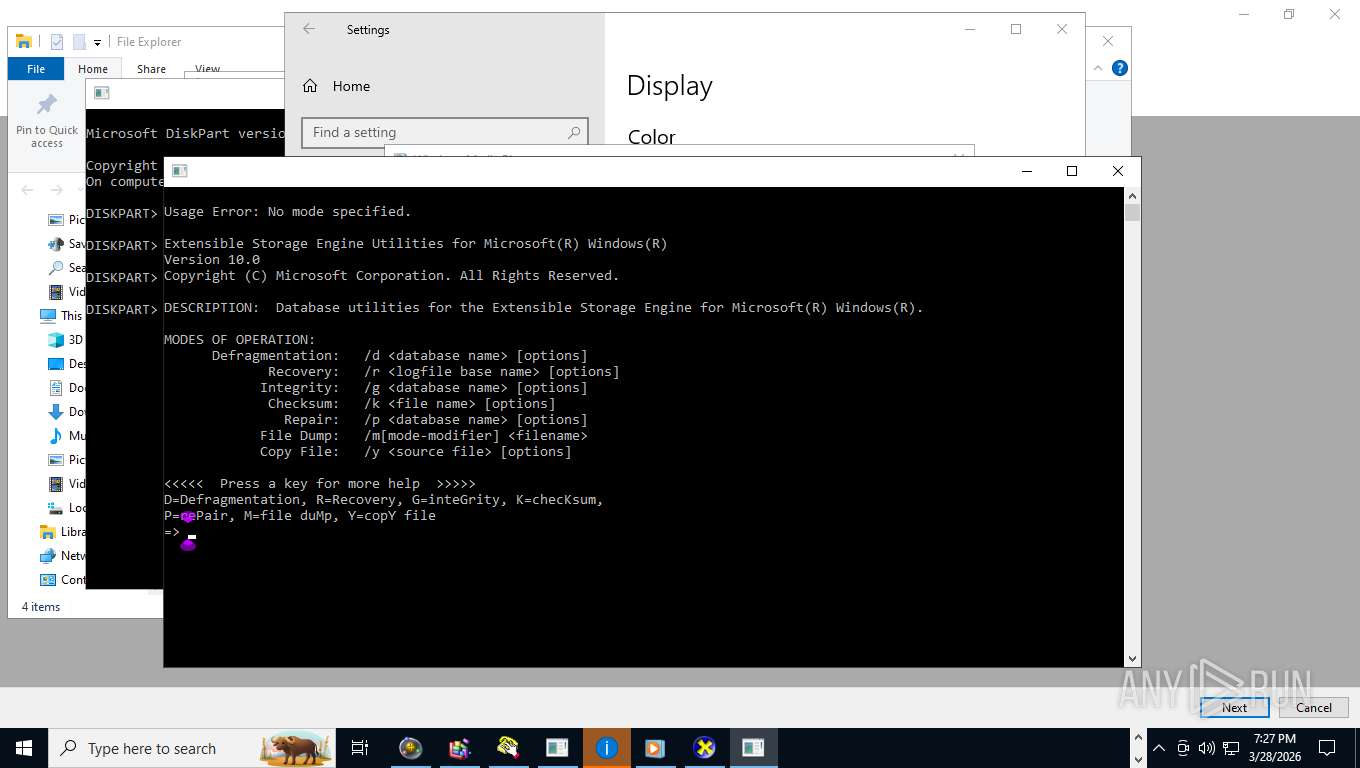Viewport: 1360px width, 768px height.
Task: Click the taskbar 'Type here to search' box
Action: click(x=192, y=748)
